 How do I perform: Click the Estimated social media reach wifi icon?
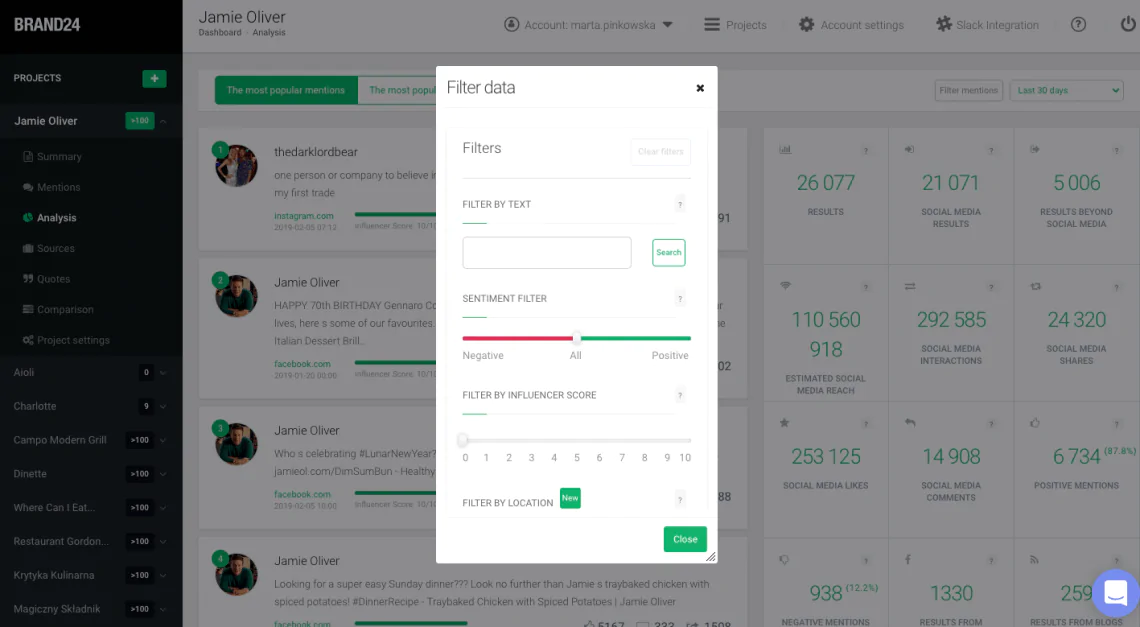784,286
